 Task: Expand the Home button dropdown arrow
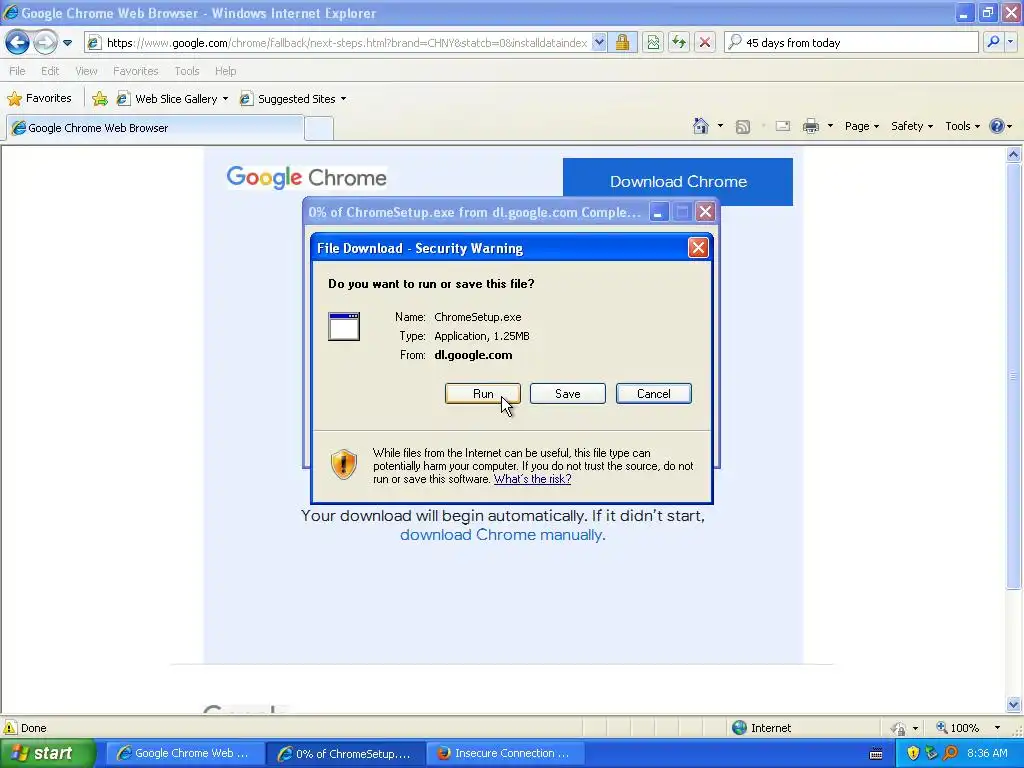pos(720,126)
